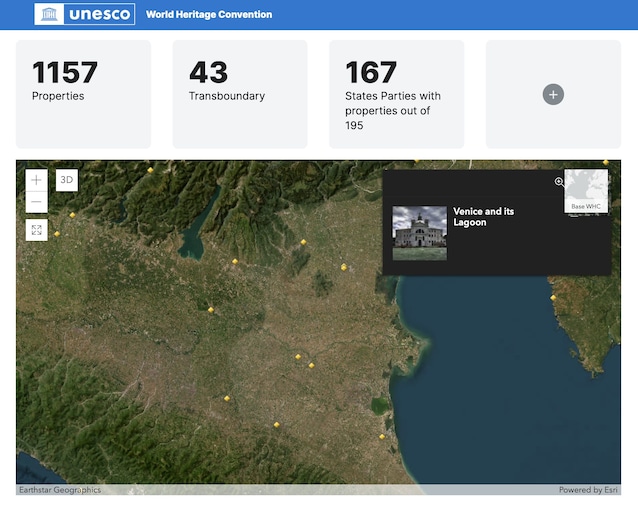
Task: Click the UNESCO logo
Action: click(x=84, y=14)
